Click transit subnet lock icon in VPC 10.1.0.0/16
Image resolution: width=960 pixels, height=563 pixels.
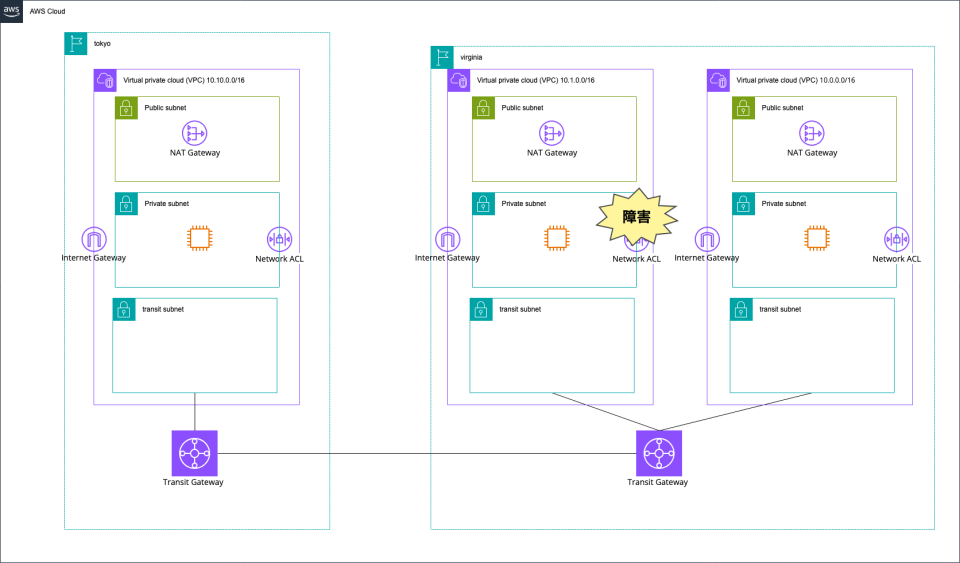click(481, 310)
